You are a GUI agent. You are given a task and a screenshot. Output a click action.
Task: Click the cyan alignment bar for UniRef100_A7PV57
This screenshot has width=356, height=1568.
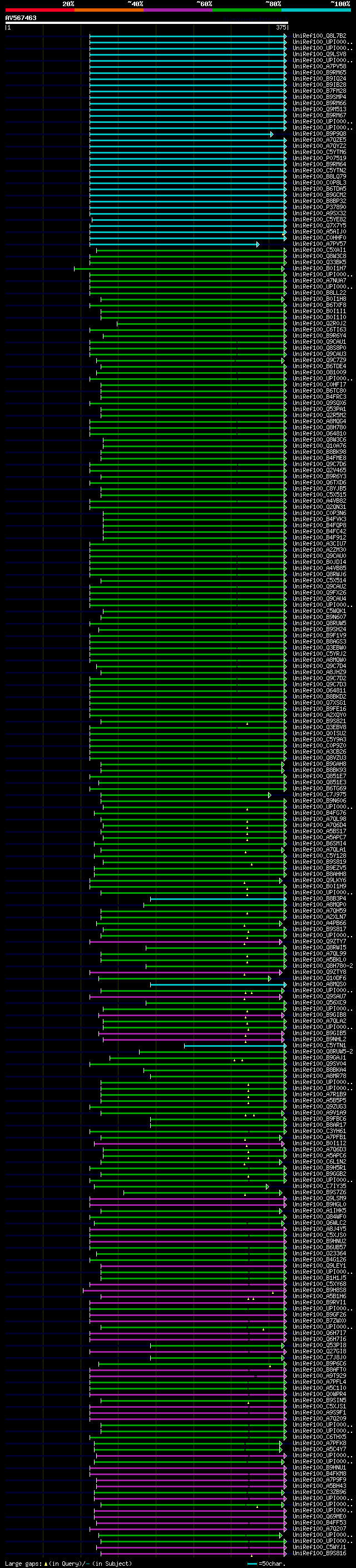(175, 244)
